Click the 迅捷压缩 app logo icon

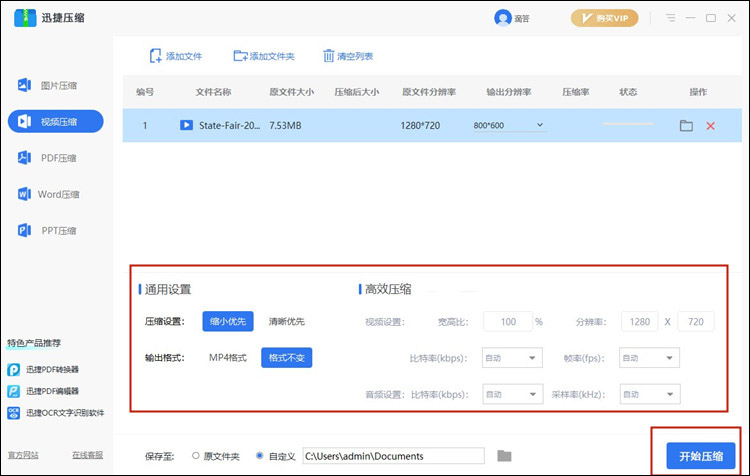pyautogui.click(x=25, y=18)
